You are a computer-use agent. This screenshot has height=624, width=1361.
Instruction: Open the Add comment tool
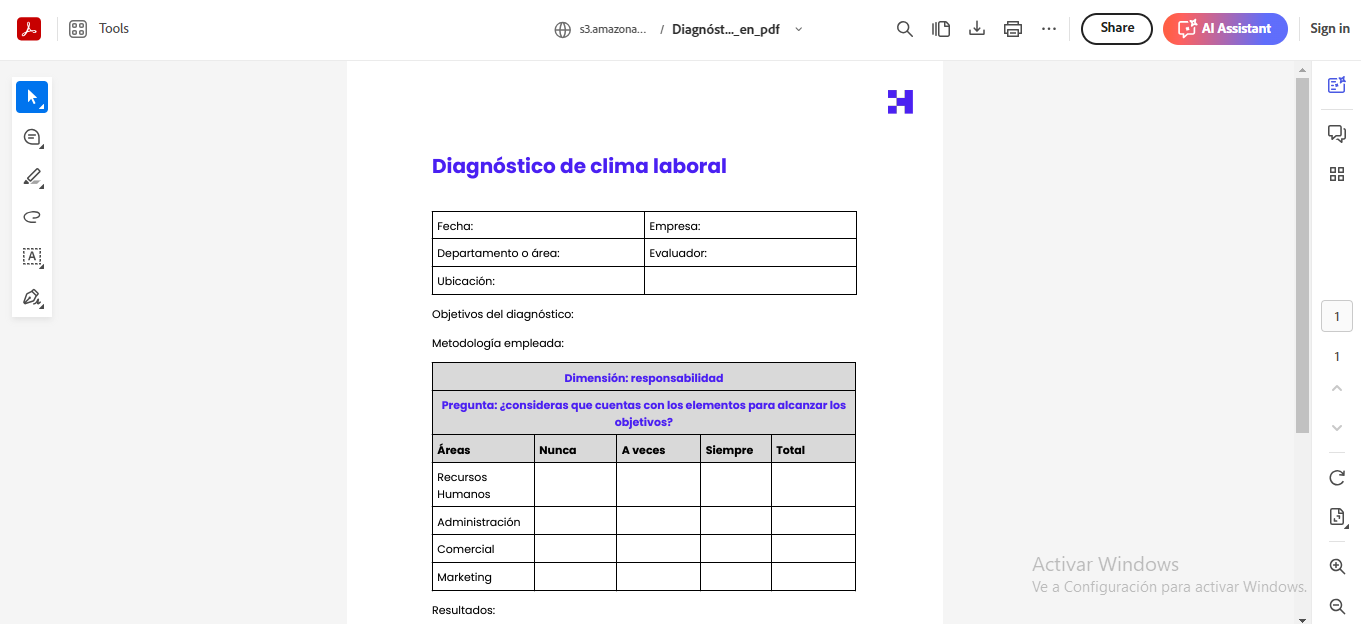(x=31, y=137)
